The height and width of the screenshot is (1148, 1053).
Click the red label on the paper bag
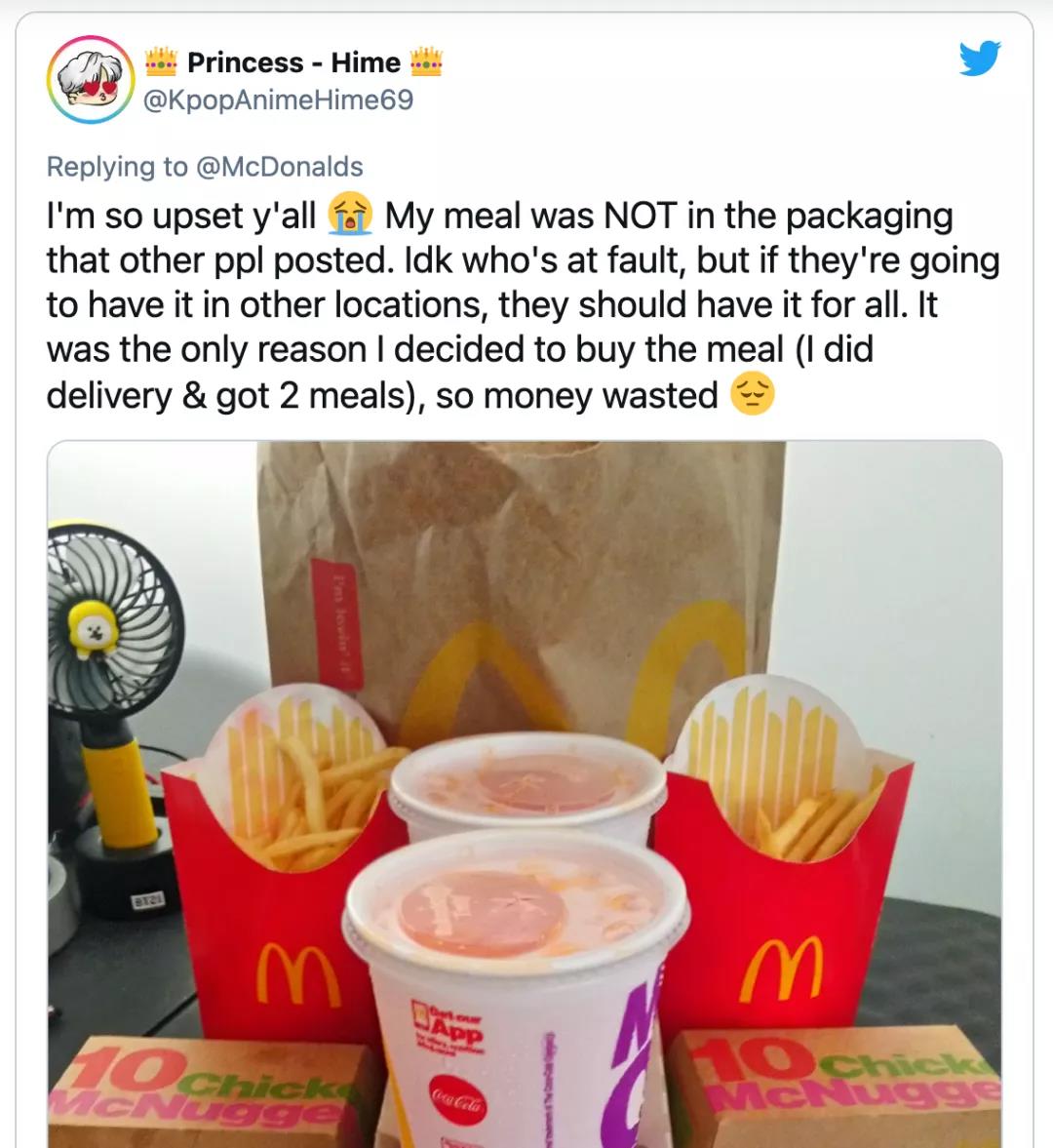coord(335,623)
